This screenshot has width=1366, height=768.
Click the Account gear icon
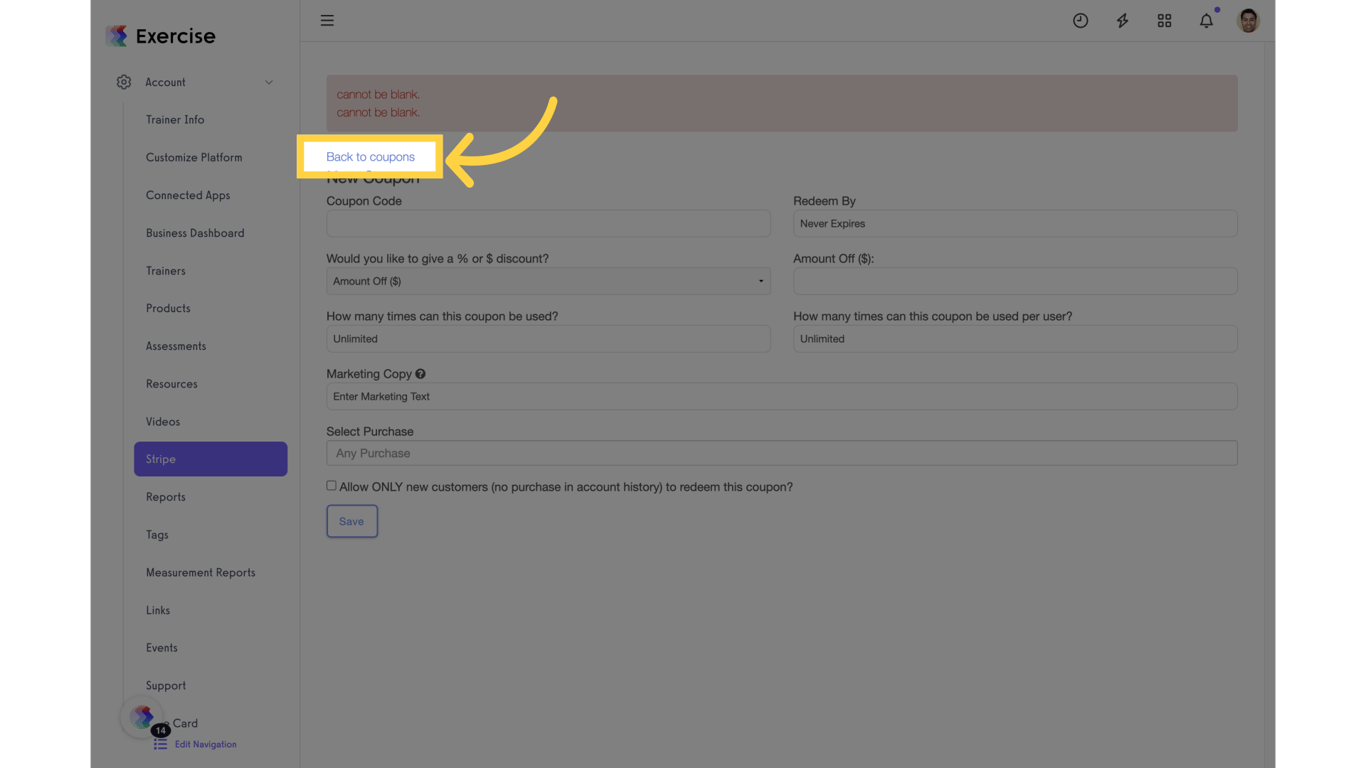pyautogui.click(x=124, y=82)
